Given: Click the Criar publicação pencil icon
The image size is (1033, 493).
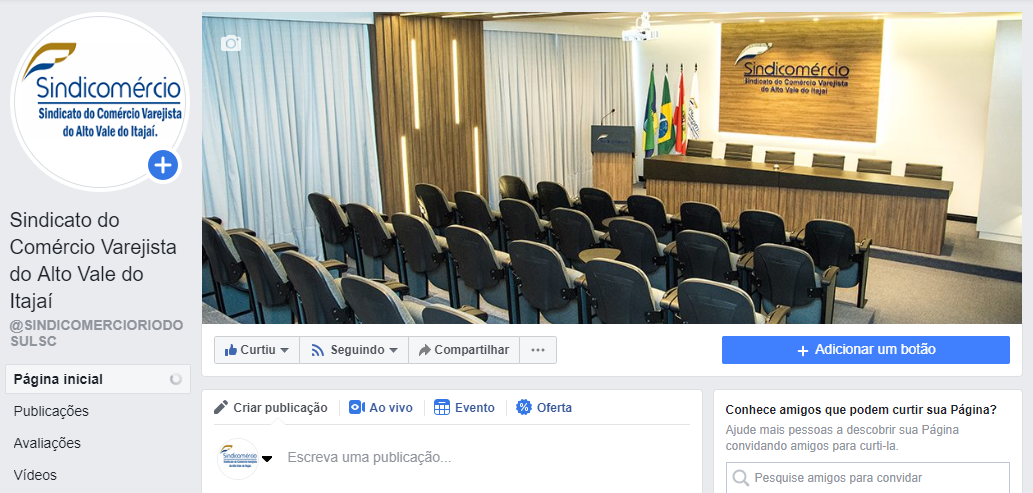Looking at the screenshot, I should (x=221, y=407).
